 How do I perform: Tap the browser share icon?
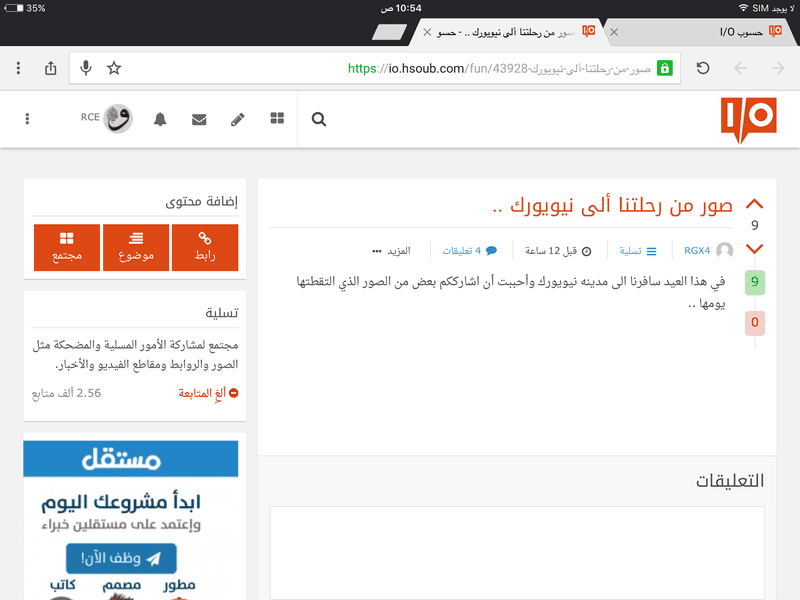(x=51, y=68)
